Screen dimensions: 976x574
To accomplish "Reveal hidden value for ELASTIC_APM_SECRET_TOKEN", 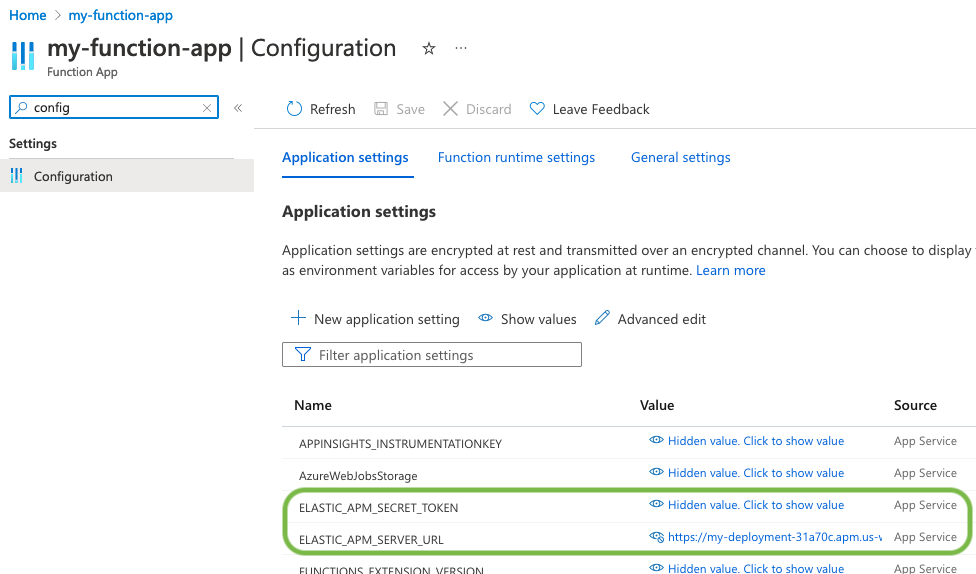I will tap(746, 505).
